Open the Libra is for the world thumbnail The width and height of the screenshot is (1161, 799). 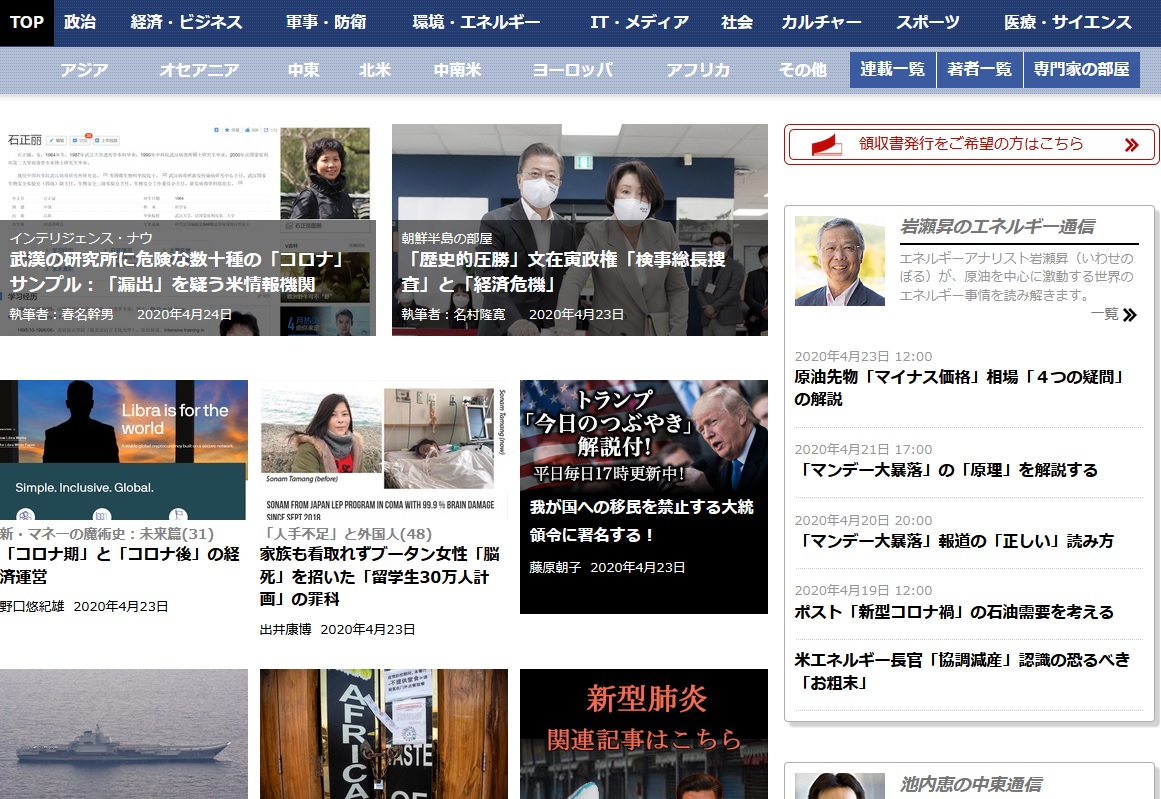(124, 449)
